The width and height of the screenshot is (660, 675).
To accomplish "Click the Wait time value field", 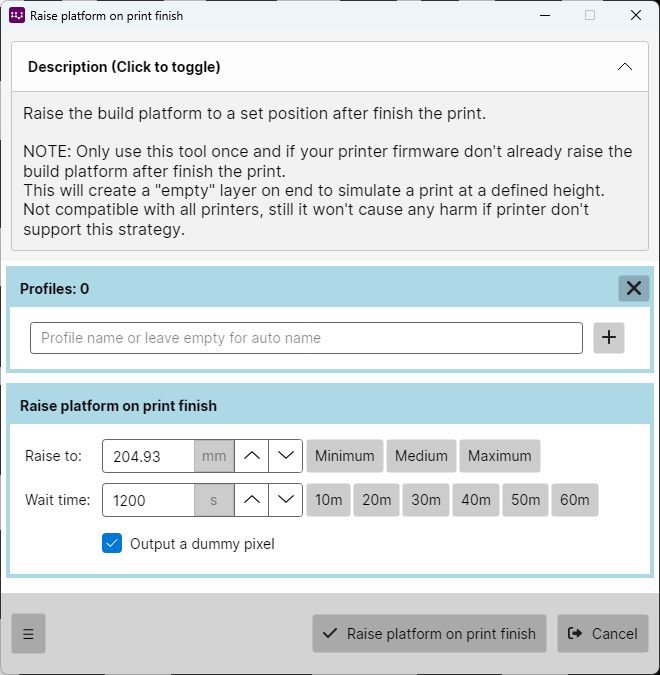I will (149, 500).
